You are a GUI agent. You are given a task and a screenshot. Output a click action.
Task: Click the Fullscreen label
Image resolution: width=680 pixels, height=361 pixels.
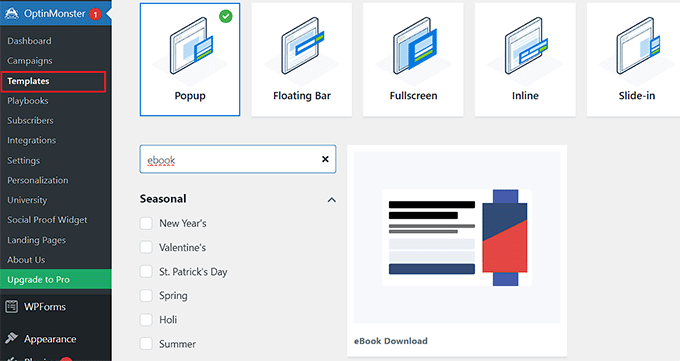point(413,95)
